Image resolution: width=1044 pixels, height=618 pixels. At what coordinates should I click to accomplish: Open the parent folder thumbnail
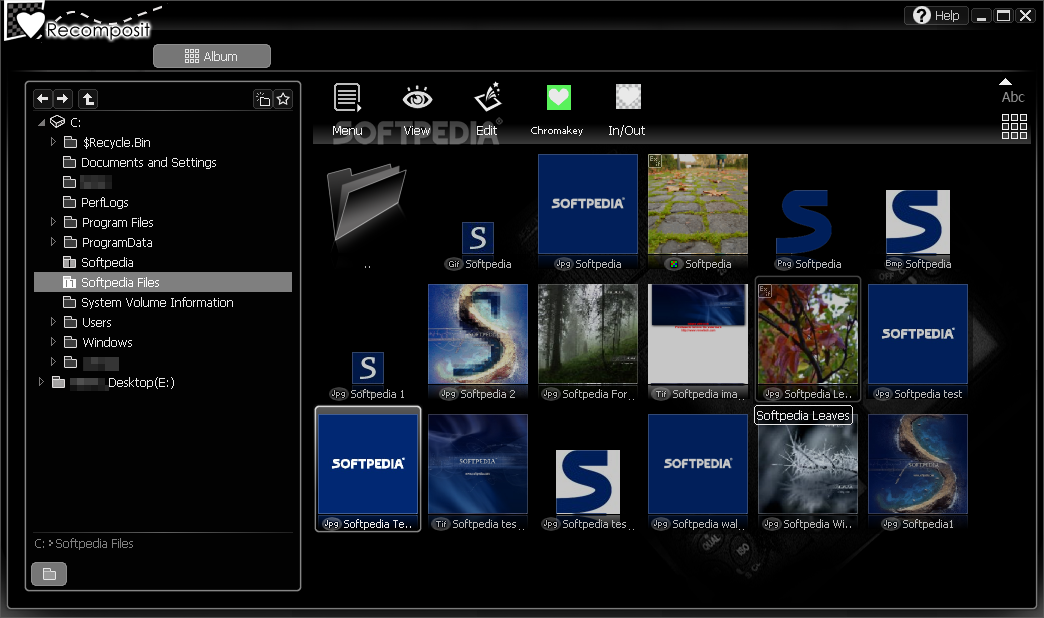[367, 203]
